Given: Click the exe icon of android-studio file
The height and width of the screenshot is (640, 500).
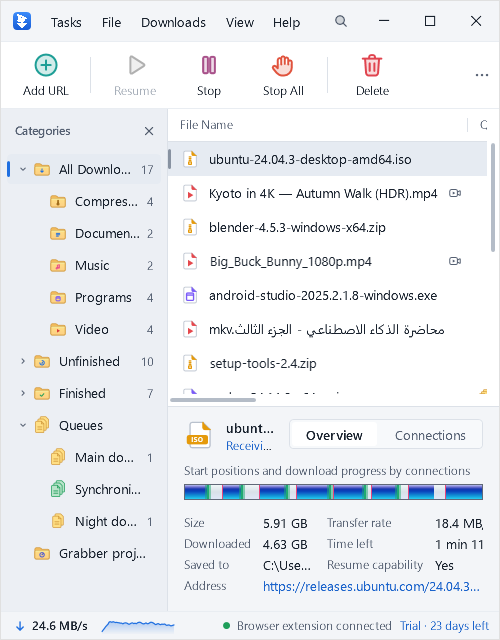Looking at the screenshot, I should click(x=190, y=295).
